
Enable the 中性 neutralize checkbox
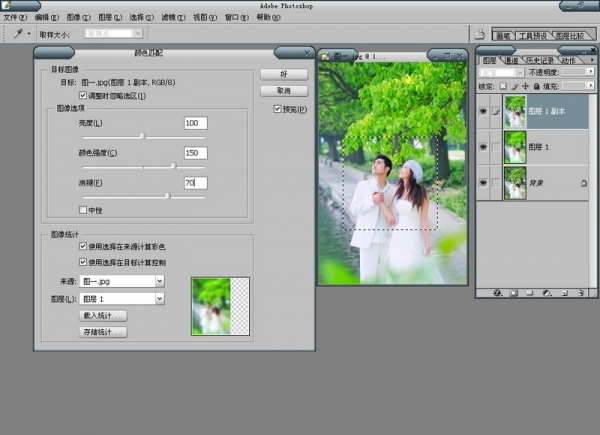coord(83,210)
